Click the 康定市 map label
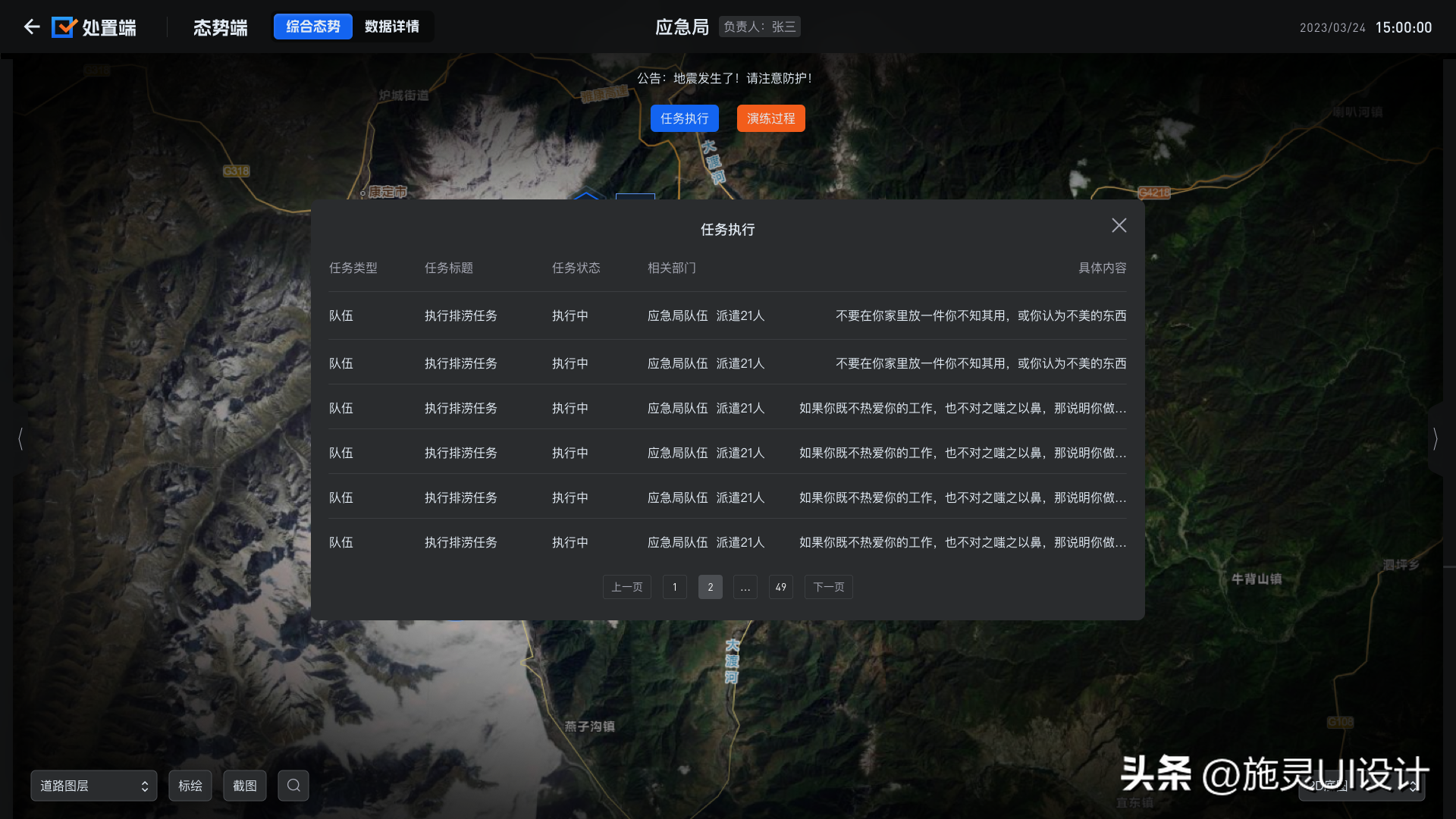This screenshot has width=1456, height=819. [388, 192]
